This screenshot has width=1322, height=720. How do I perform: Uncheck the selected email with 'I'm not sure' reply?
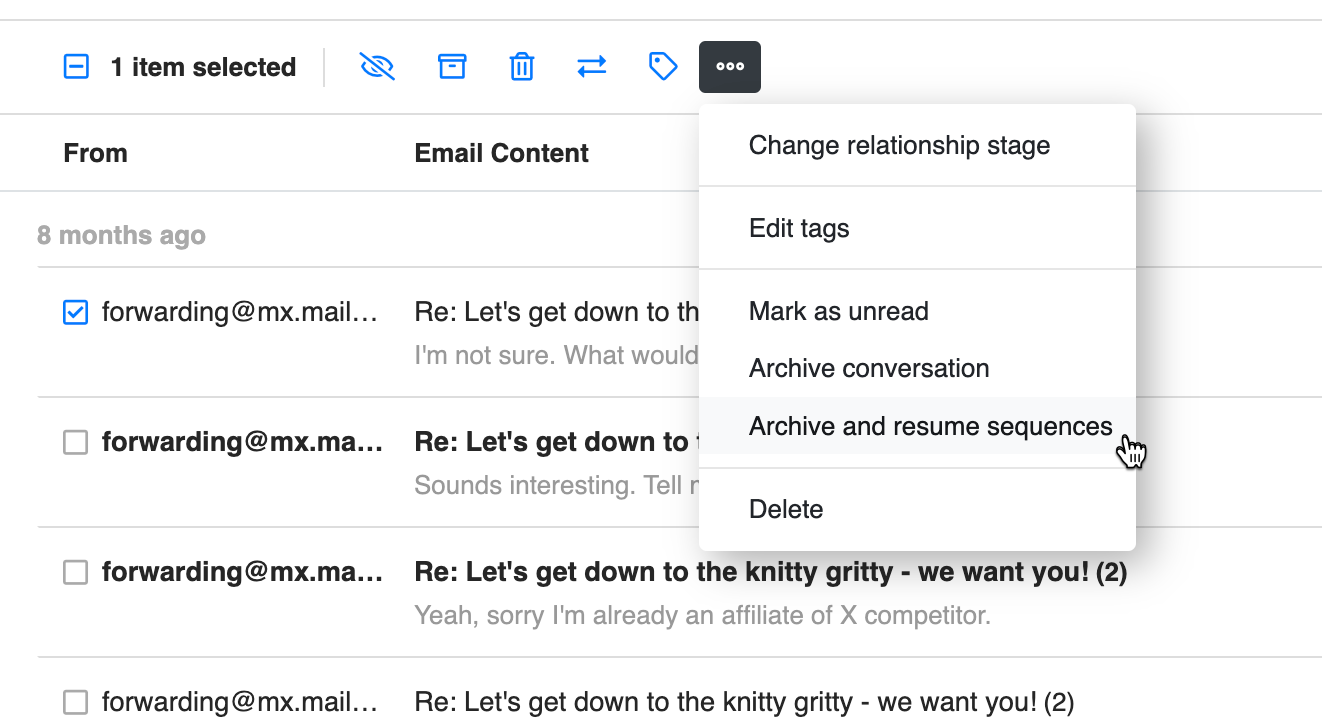click(76, 313)
